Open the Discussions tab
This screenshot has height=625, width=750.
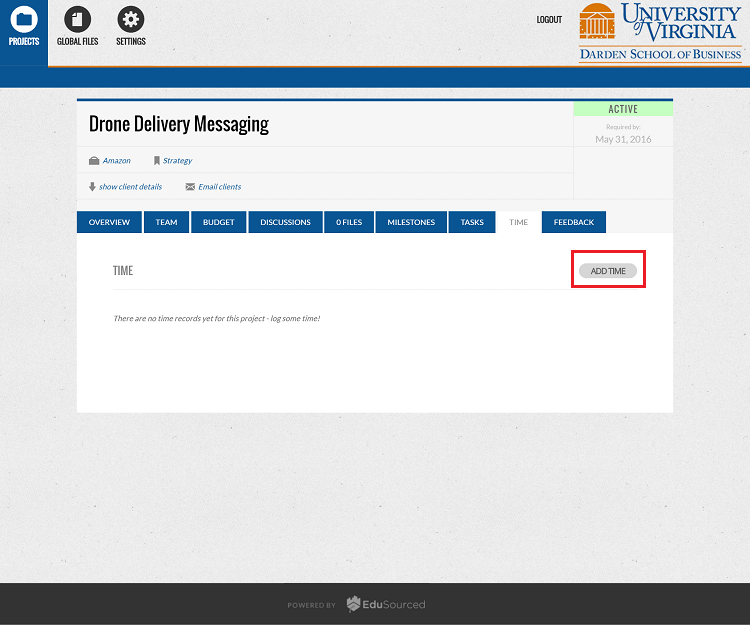[x=285, y=222]
